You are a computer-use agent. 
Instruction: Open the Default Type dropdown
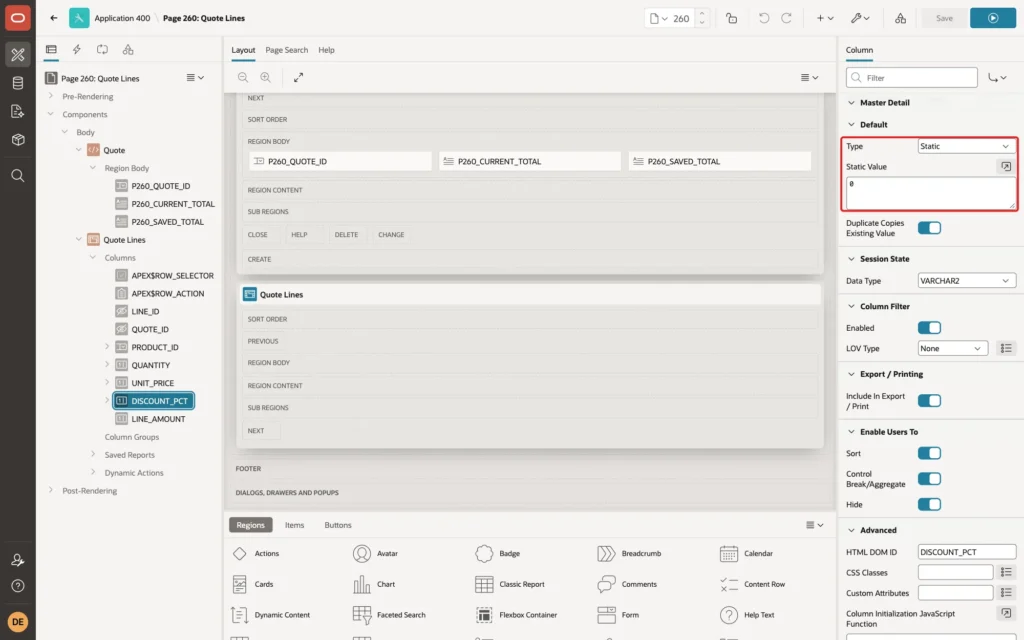(966, 146)
